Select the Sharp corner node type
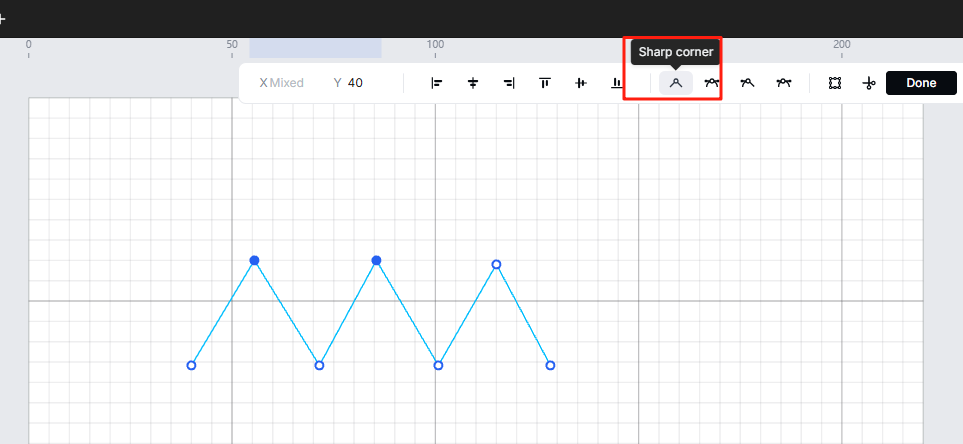This screenshot has width=963, height=444. point(676,83)
